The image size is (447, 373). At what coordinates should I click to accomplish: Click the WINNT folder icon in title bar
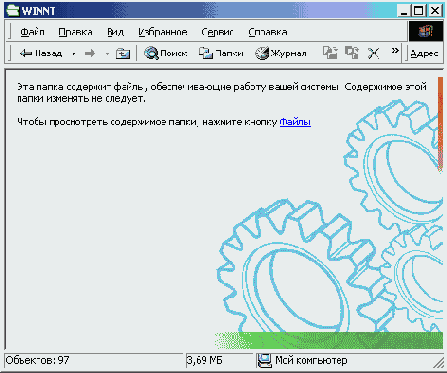12,10
